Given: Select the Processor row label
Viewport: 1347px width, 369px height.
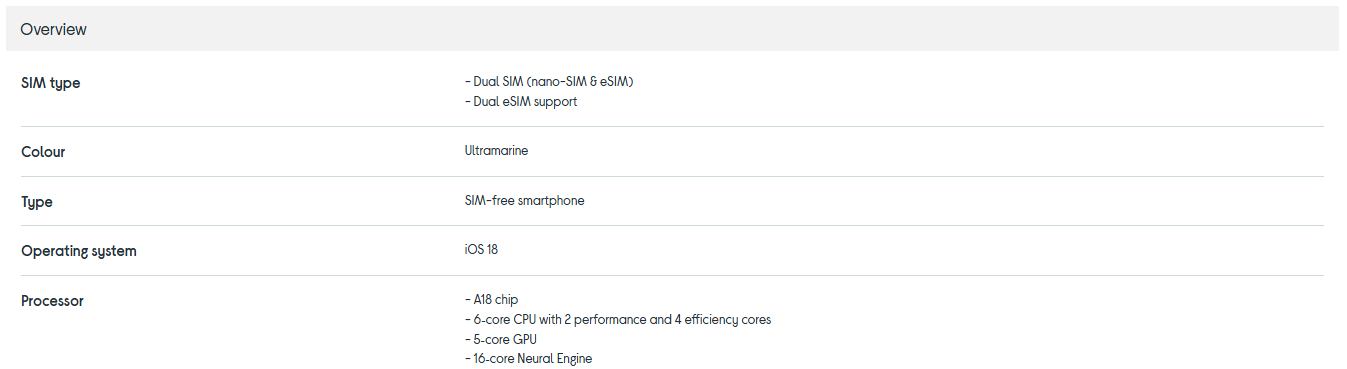Looking at the screenshot, I should click(52, 301).
